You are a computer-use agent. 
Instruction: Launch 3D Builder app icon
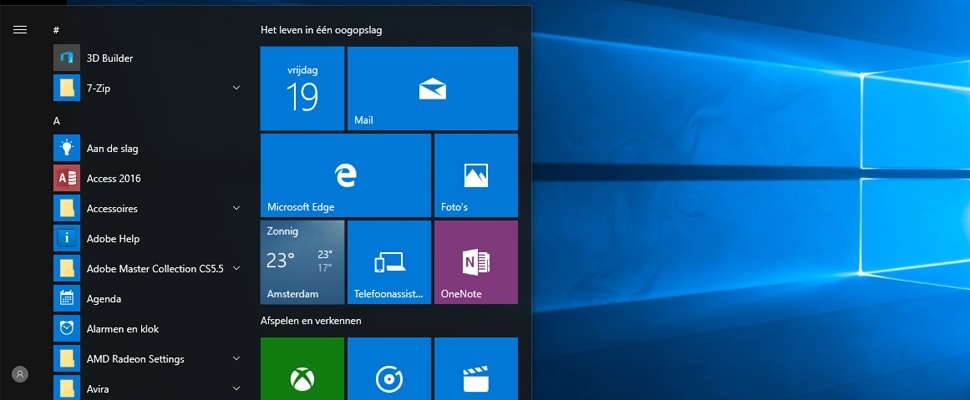tap(67, 57)
